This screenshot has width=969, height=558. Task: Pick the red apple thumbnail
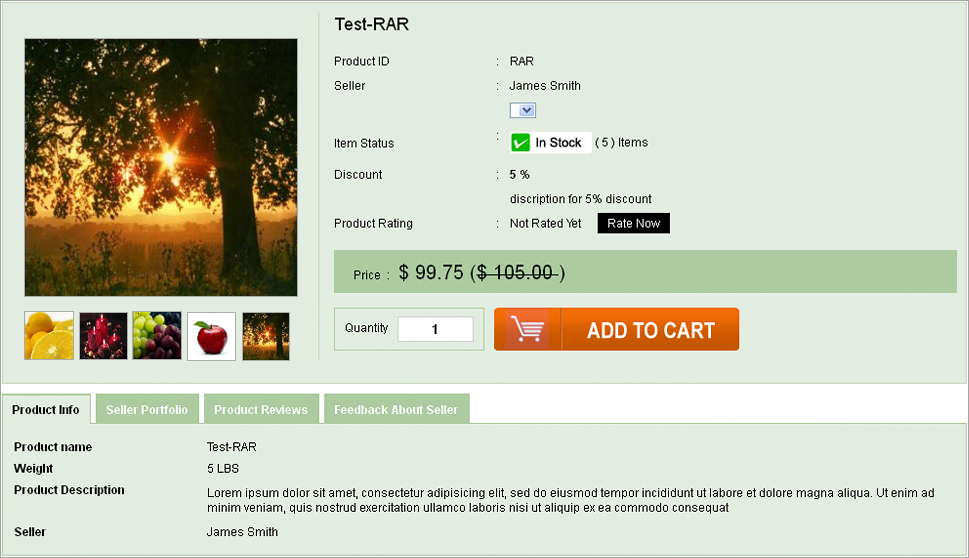(211, 336)
